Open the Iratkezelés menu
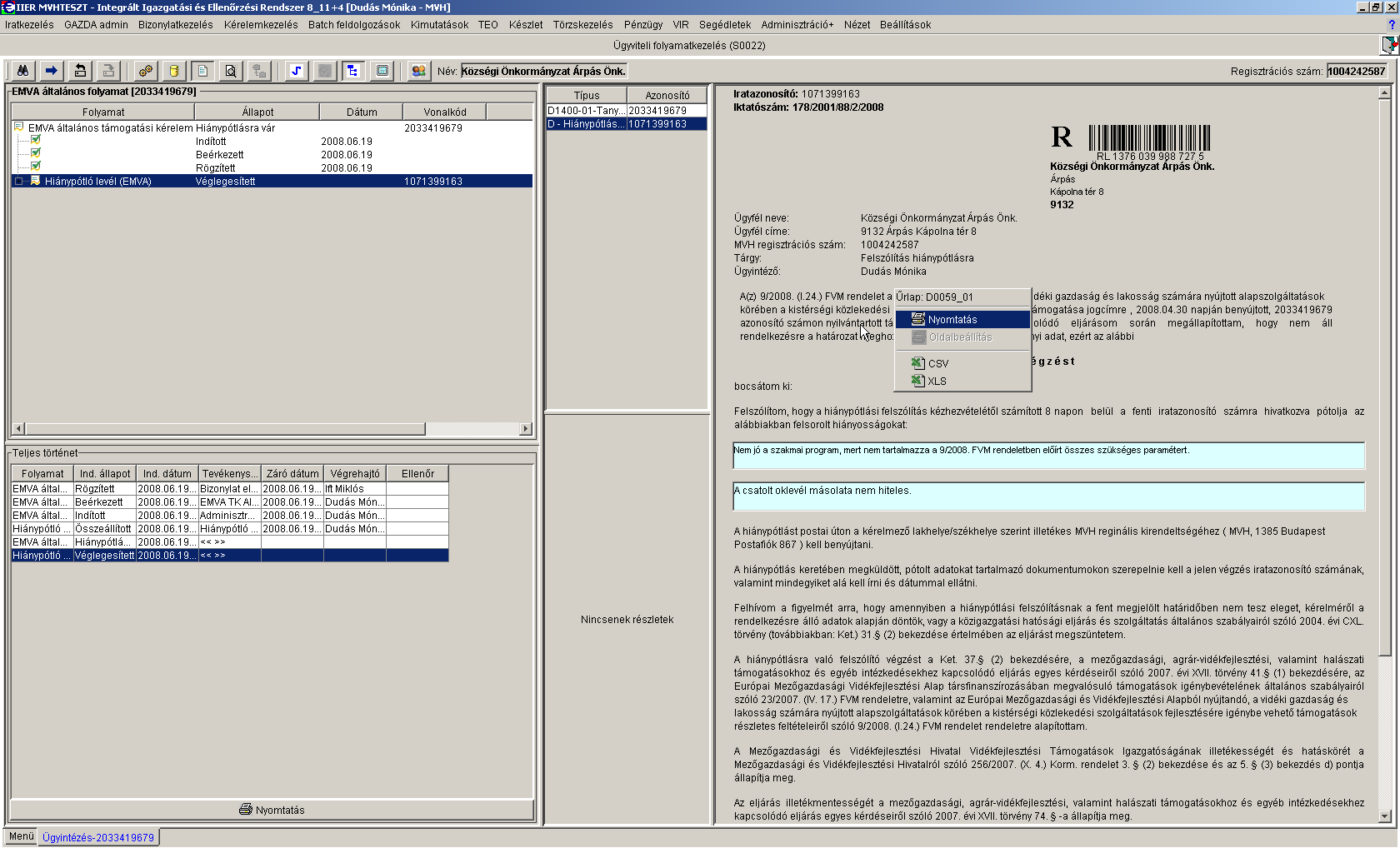1400x848 pixels. [x=29, y=25]
